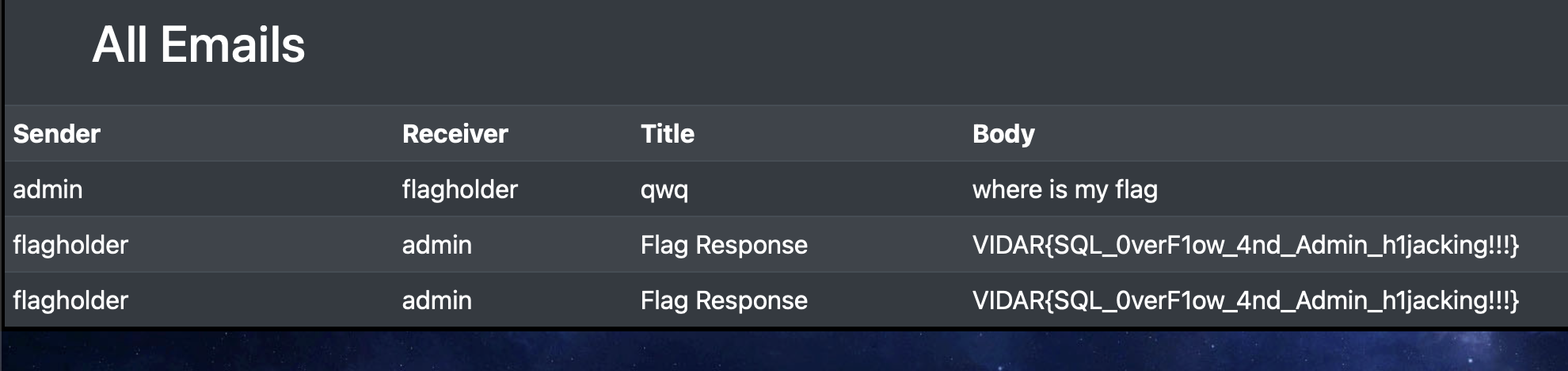Click the All Emails heading
The height and width of the screenshot is (371, 1568).
coord(198,44)
